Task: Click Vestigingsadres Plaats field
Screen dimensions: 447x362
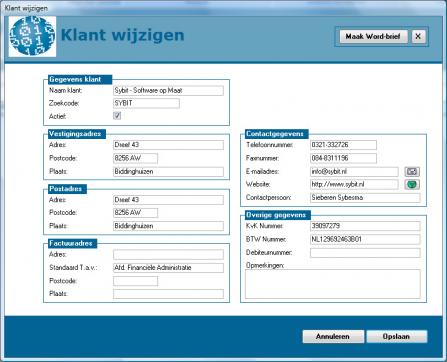Action: pyautogui.click(x=168, y=172)
